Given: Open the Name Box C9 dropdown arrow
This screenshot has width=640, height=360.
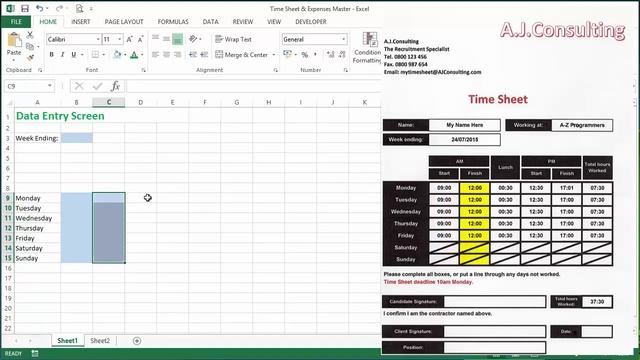Looking at the screenshot, I should point(49,86).
